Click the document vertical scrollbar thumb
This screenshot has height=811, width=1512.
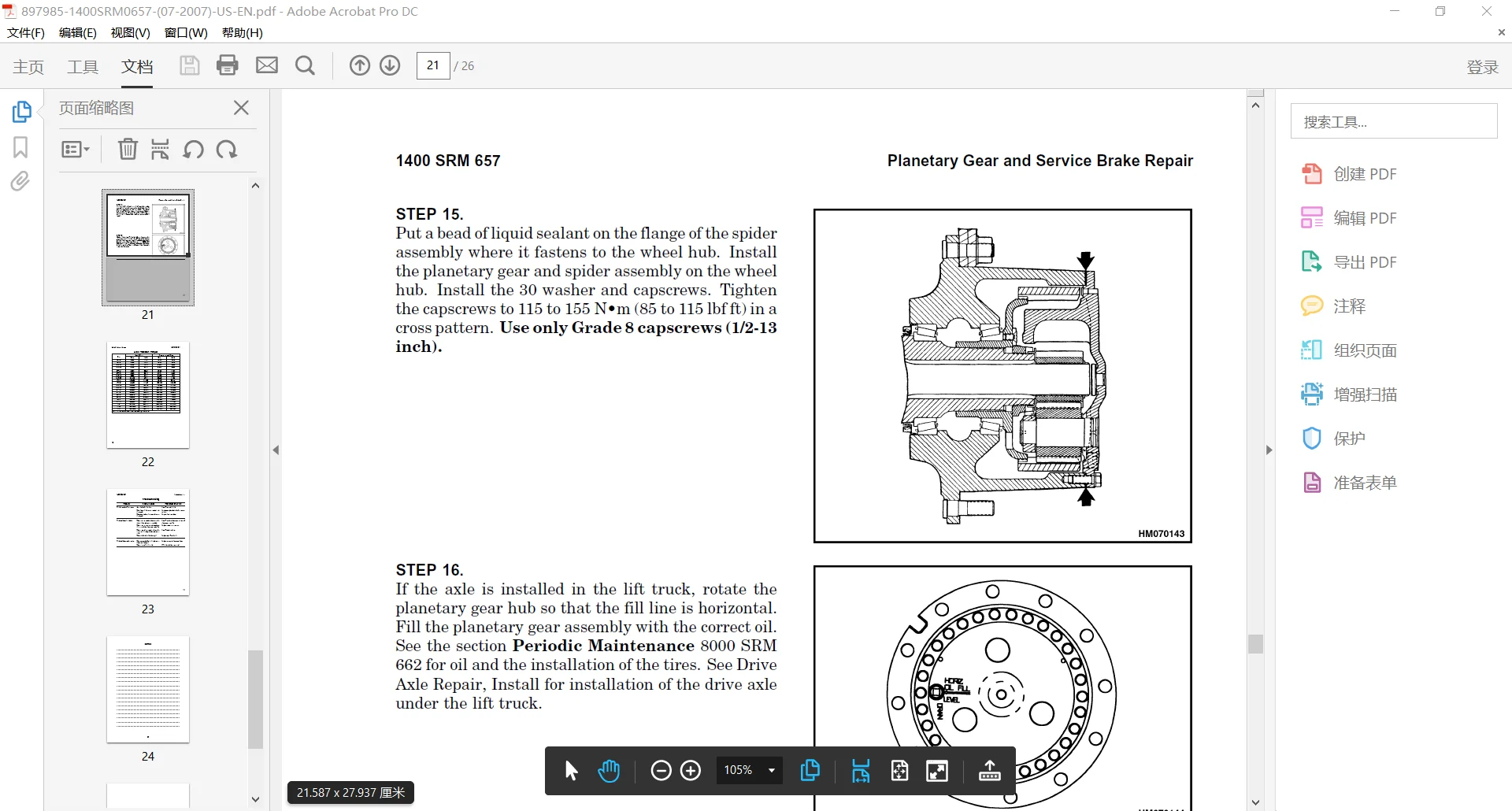pyautogui.click(x=1256, y=644)
